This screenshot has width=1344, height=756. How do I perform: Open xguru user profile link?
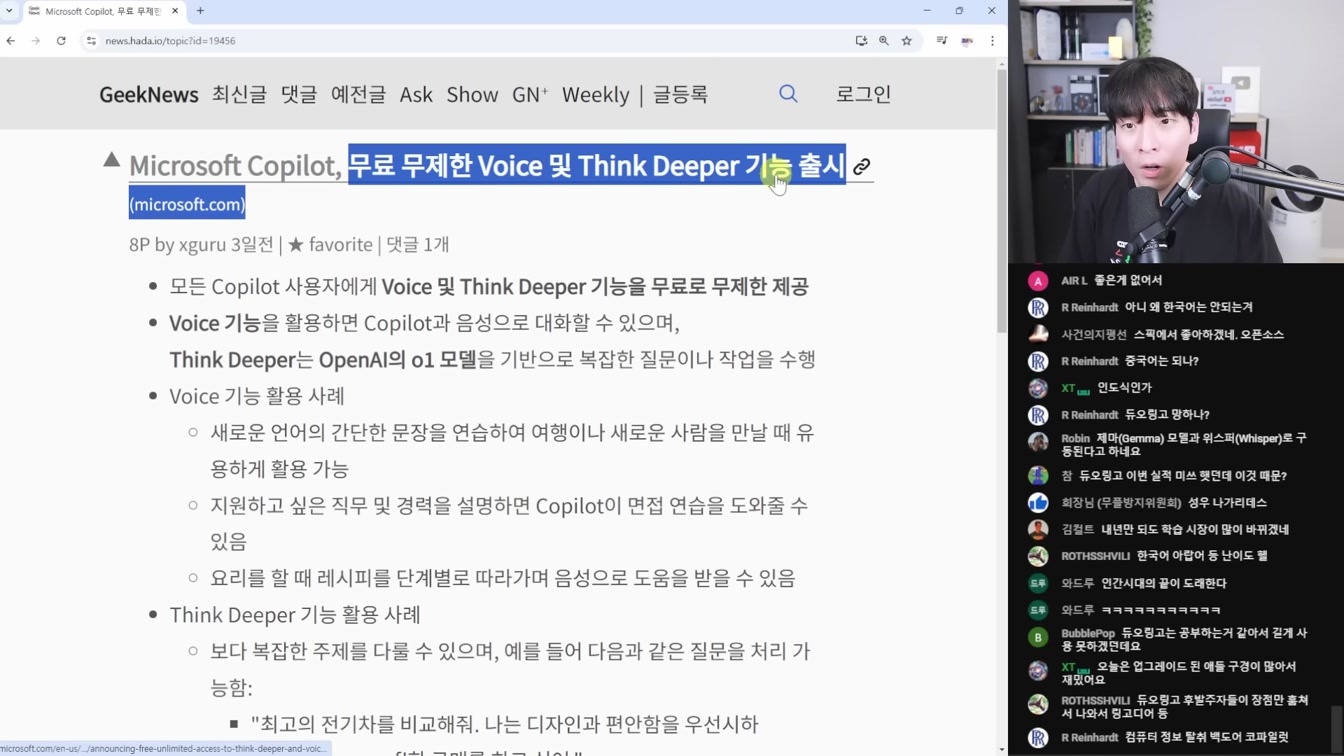pos(203,244)
